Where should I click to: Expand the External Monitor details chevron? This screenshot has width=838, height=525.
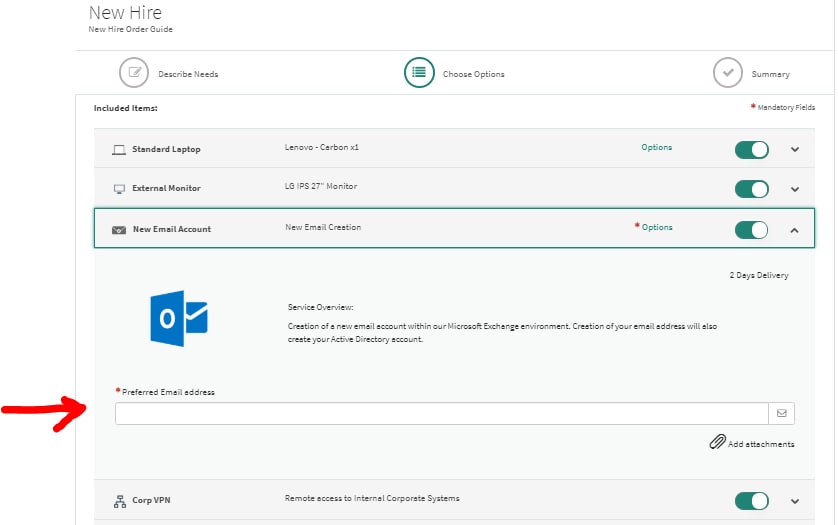pyautogui.click(x=795, y=189)
